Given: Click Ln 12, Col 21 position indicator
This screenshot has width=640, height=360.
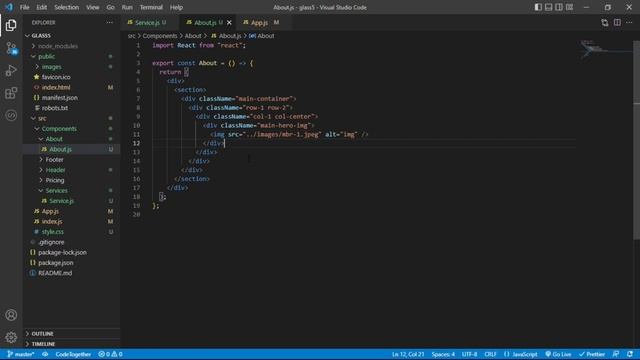Looking at the screenshot, I should (x=408, y=354).
